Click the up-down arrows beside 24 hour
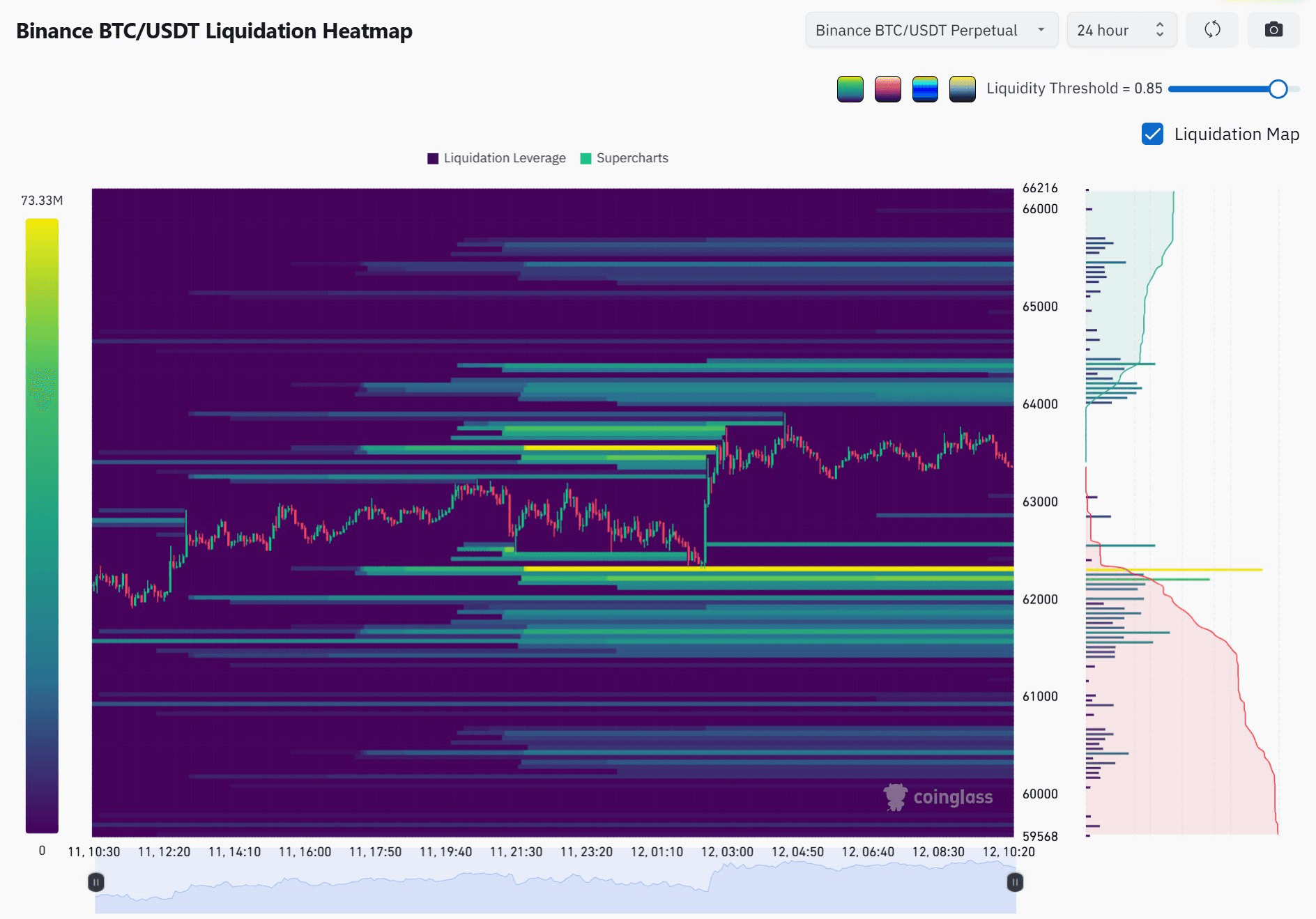1316x919 pixels. (1160, 30)
